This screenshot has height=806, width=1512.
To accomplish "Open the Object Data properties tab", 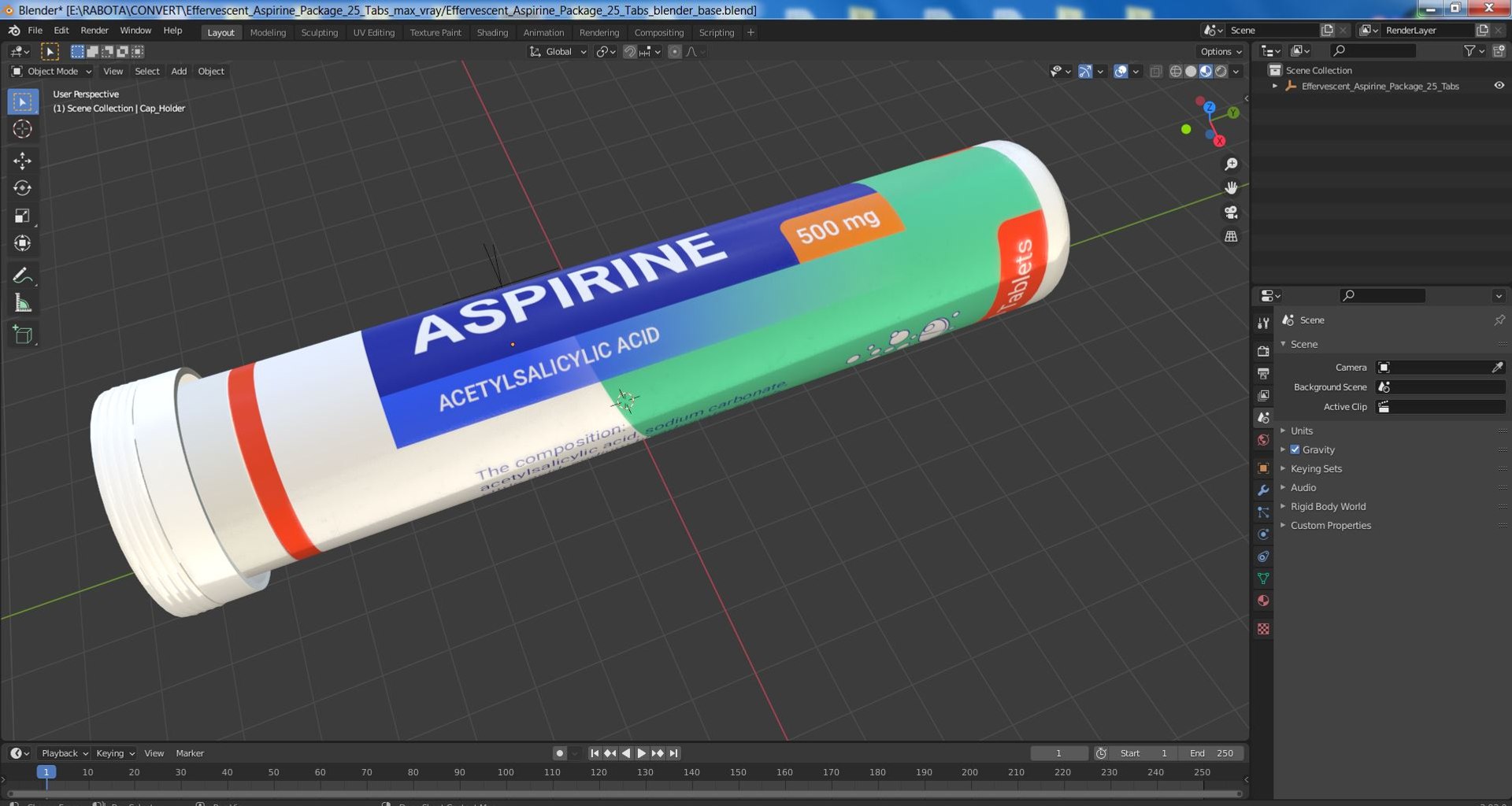I will [x=1263, y=579].
